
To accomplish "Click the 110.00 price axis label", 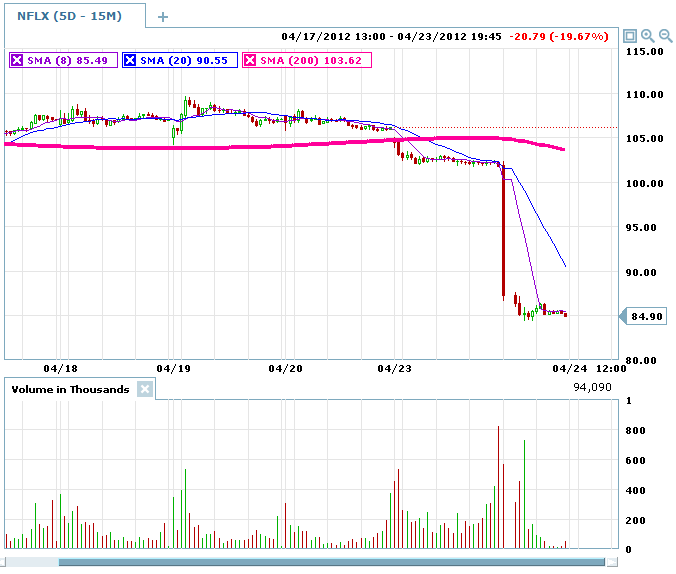I will (x=645, y=94).
